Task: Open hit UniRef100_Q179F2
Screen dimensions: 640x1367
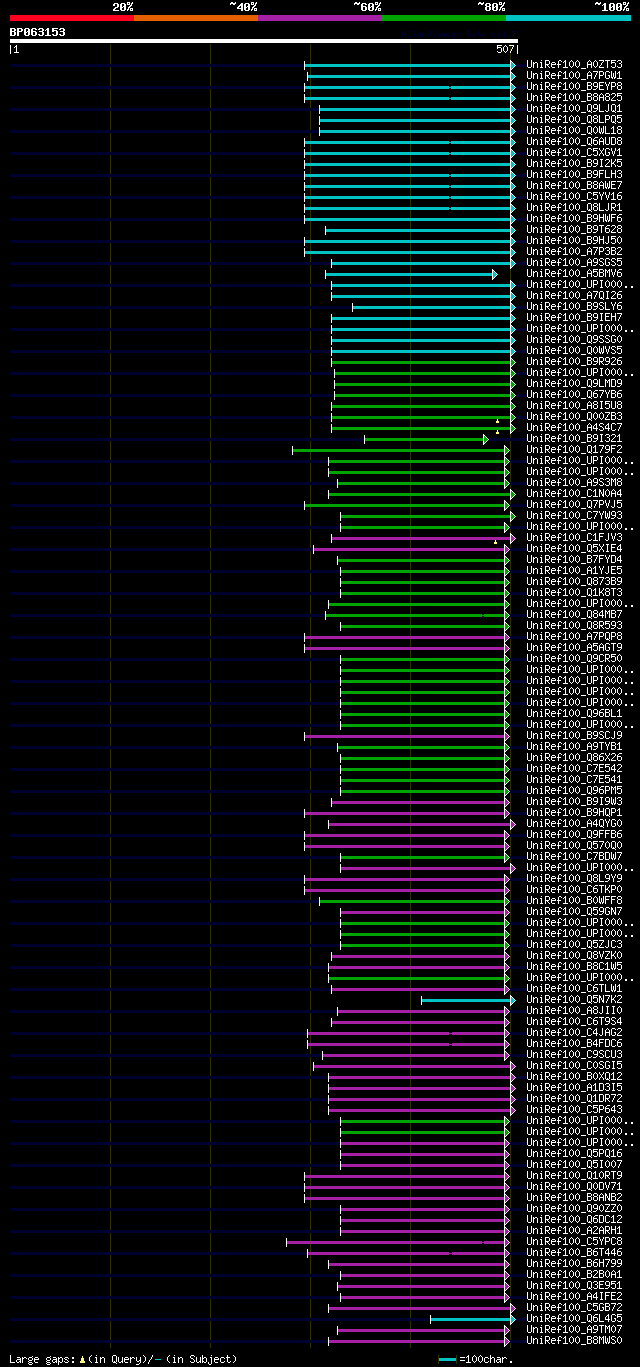Action: pos(574,450)
